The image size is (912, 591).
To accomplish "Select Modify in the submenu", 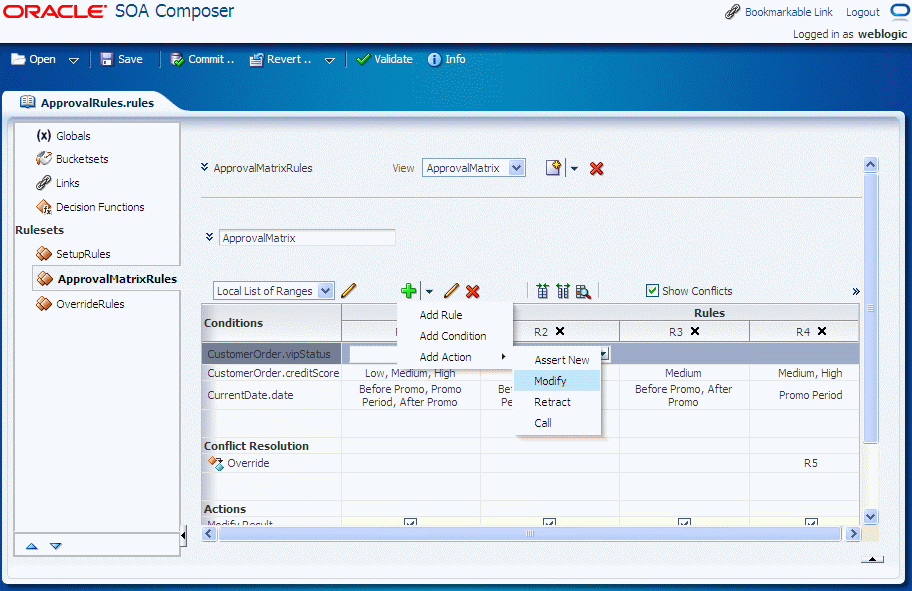I will click(557, 381).
